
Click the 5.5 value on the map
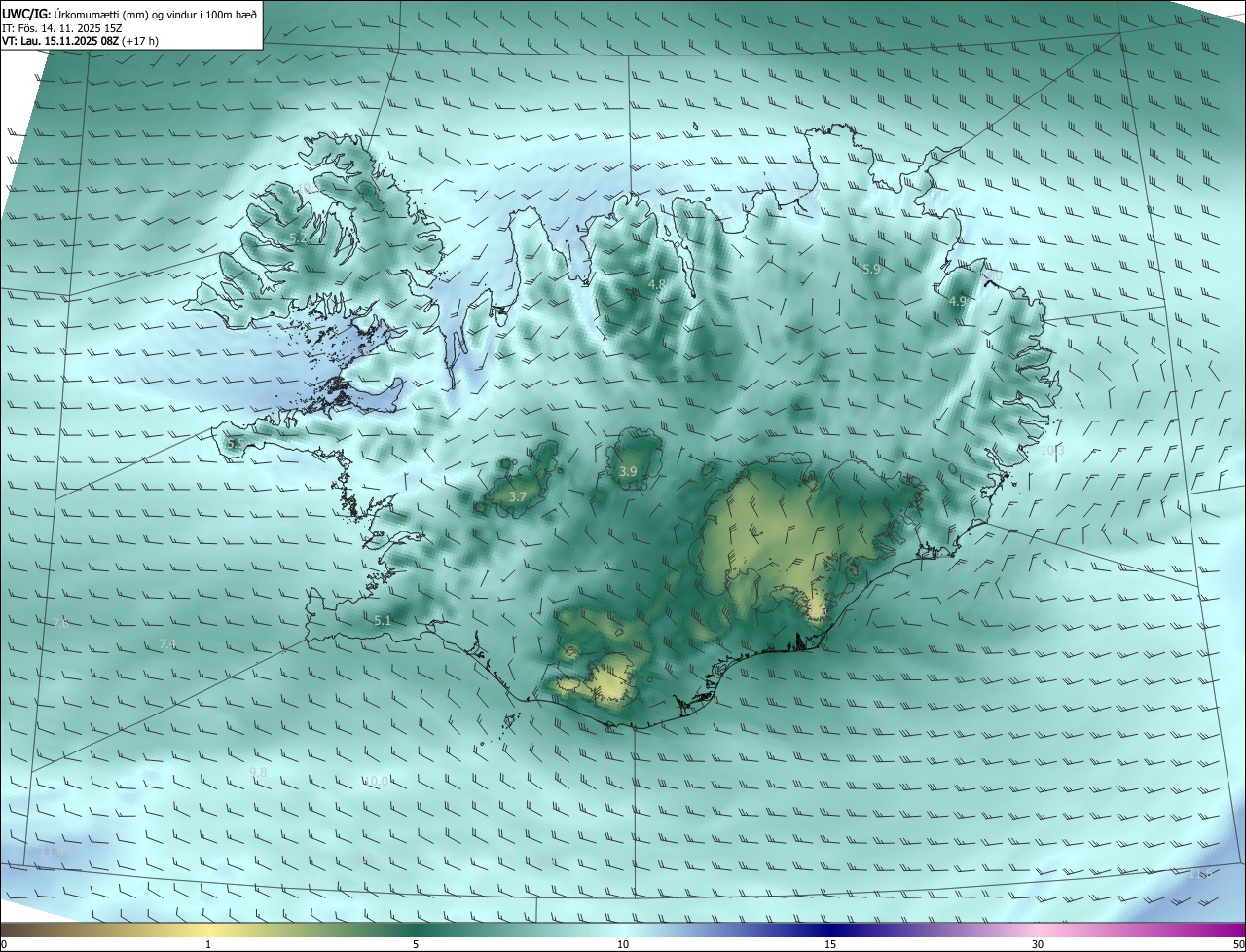click(235, 444)
